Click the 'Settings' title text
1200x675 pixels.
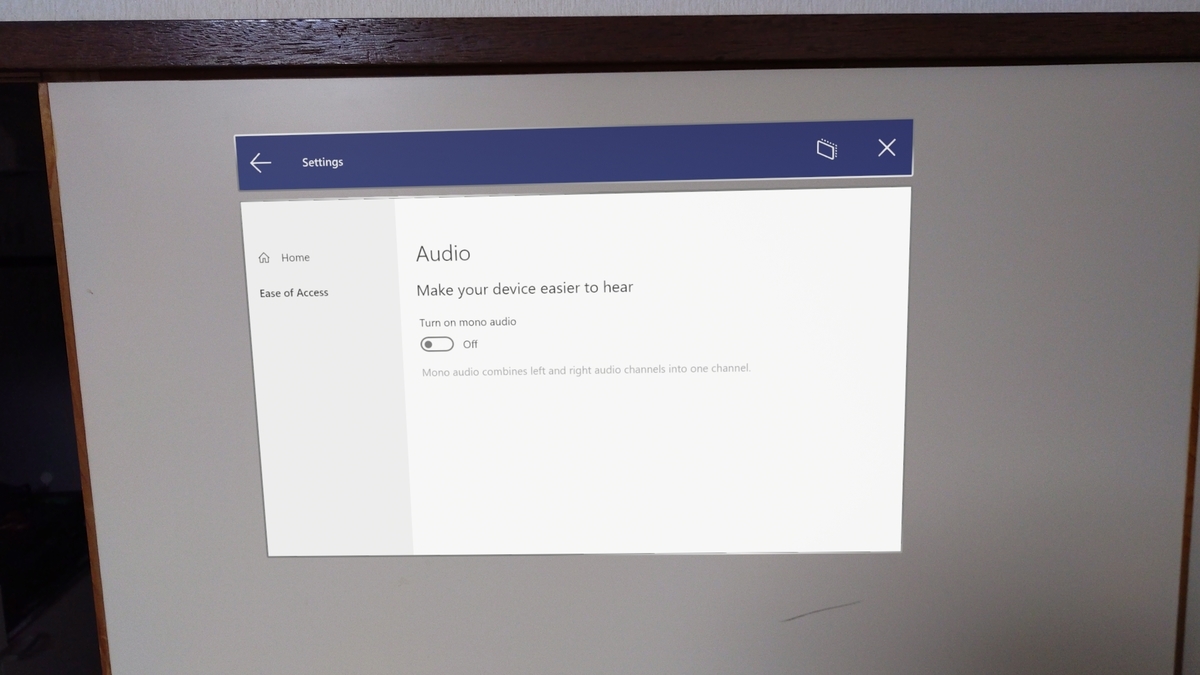coord(322,162)
